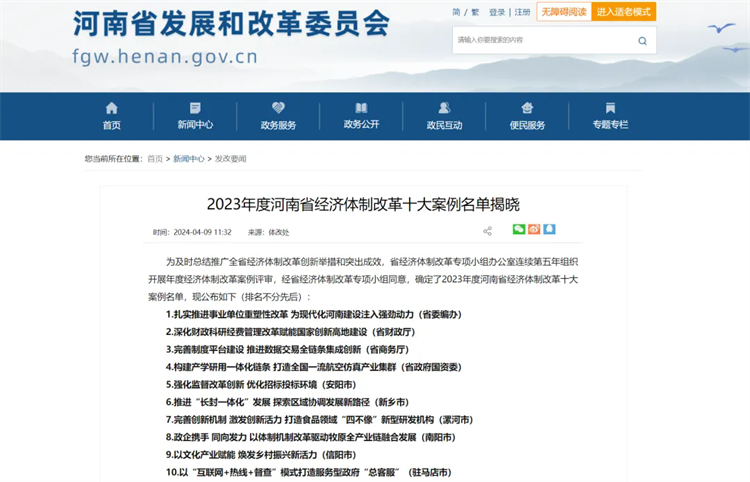Switch to simplified Chinese (简)
750x482 pixels.
tap(457, 12)
